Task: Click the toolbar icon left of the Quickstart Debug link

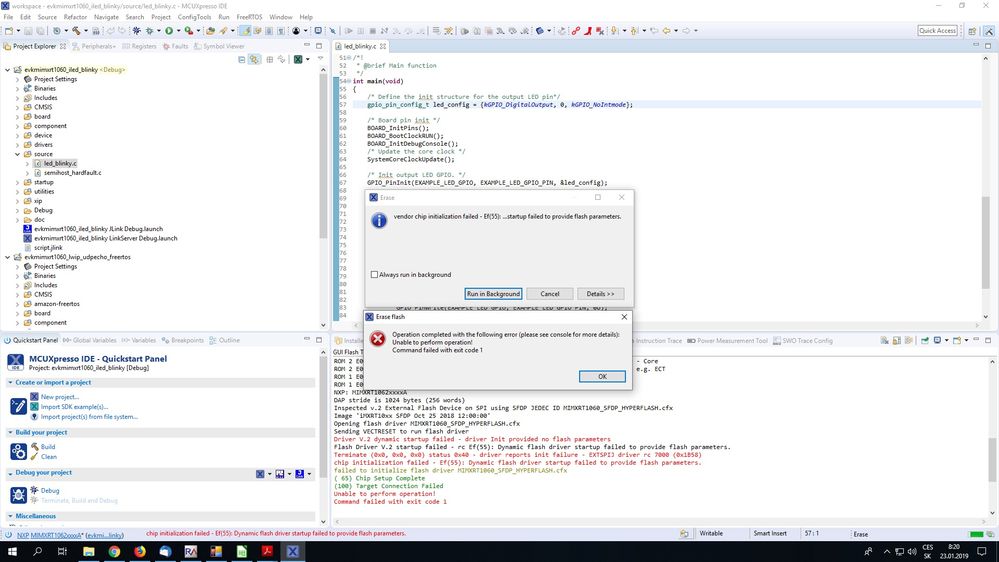Action: [x=18, y=494]
